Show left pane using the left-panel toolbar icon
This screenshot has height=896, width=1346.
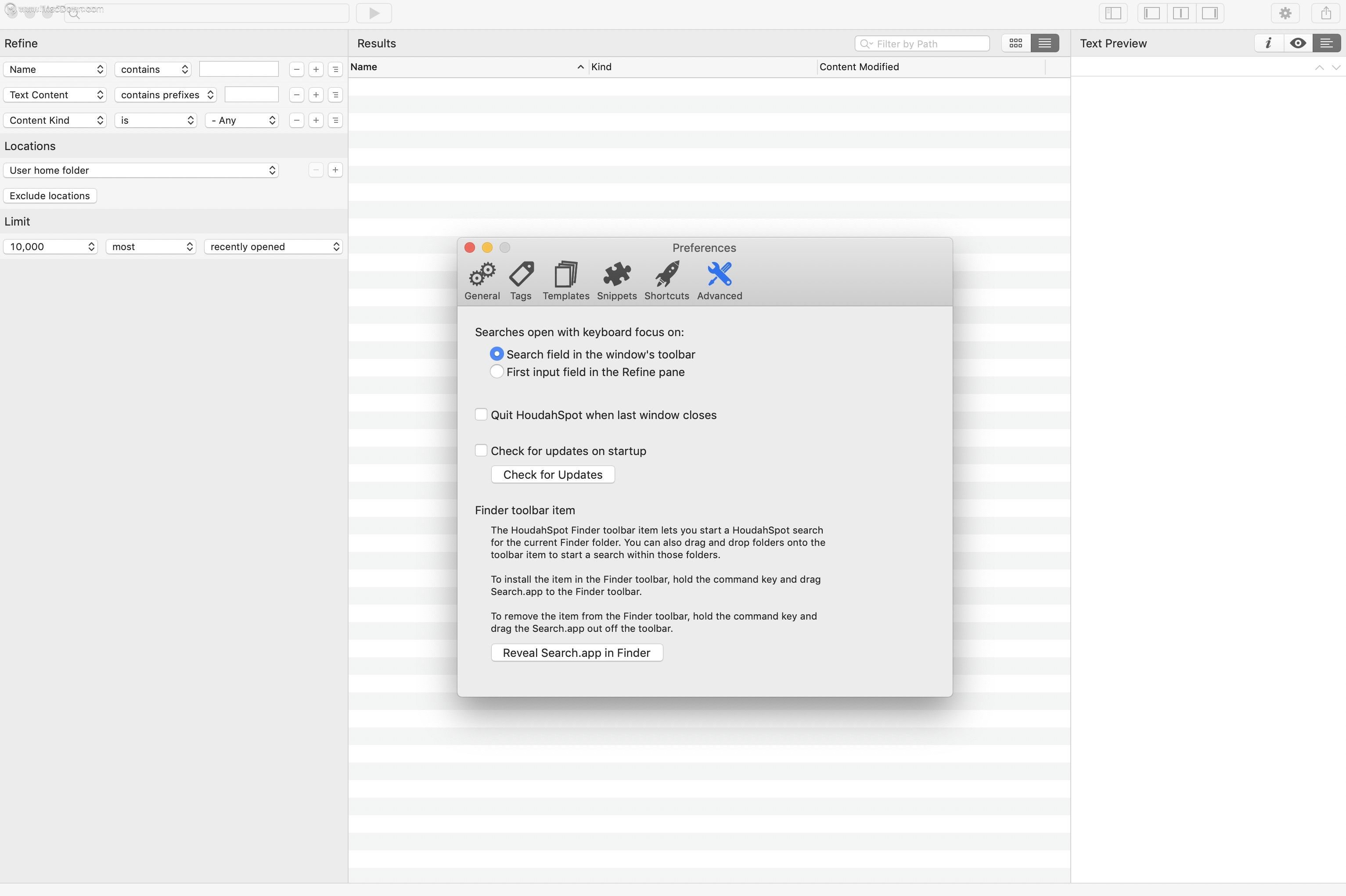[x=1152, y=13]
